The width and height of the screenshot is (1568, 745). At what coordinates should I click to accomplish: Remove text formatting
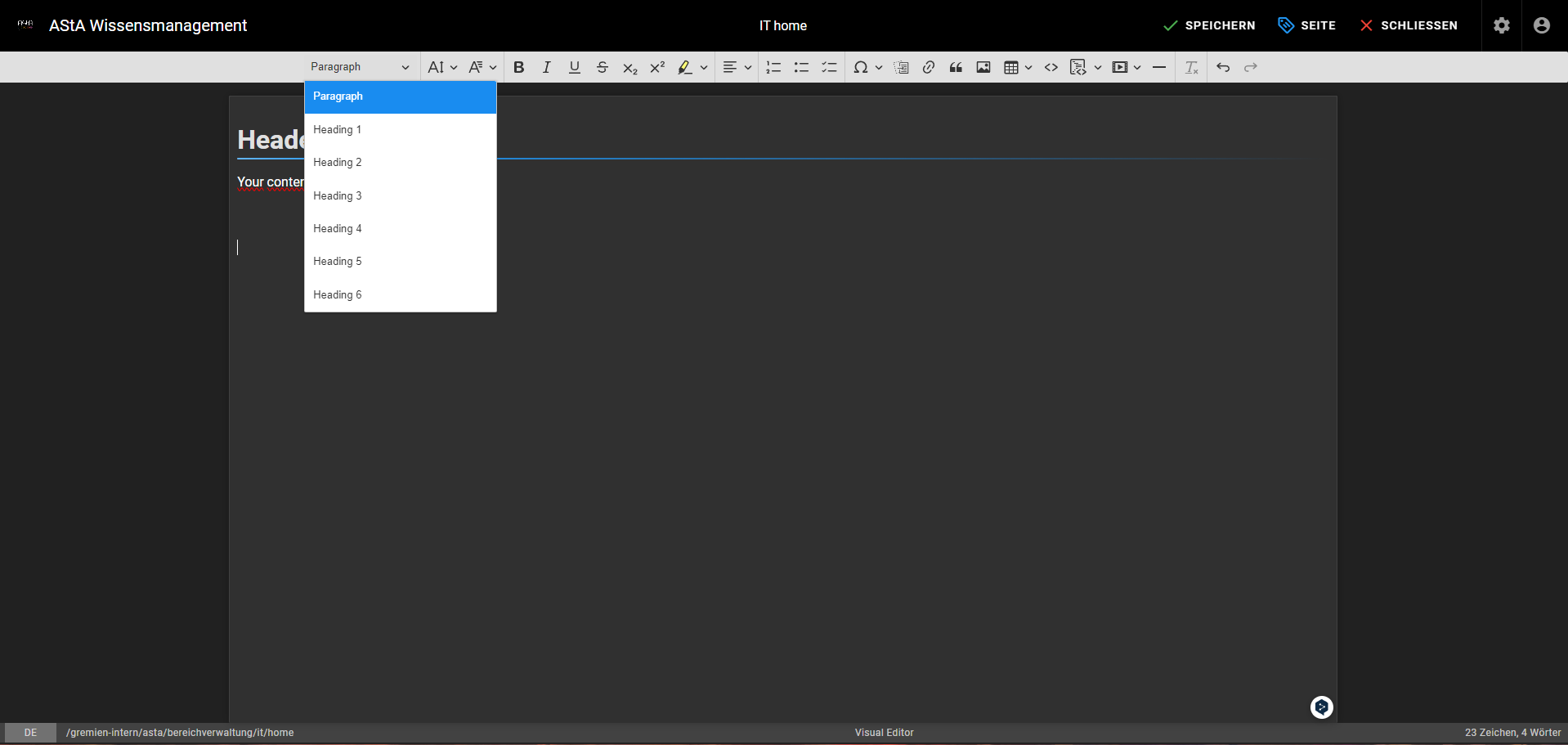click(x=1192, y=67)
